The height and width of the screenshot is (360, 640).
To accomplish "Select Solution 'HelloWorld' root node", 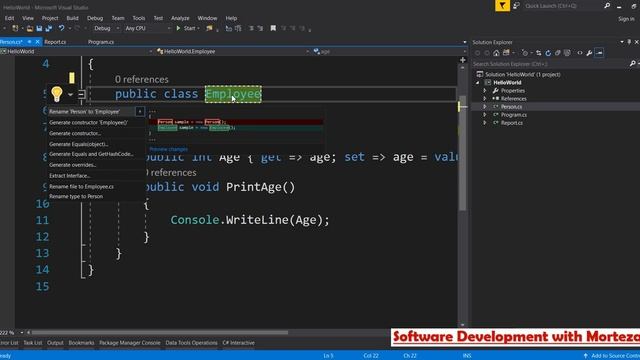I will [522, 74].
